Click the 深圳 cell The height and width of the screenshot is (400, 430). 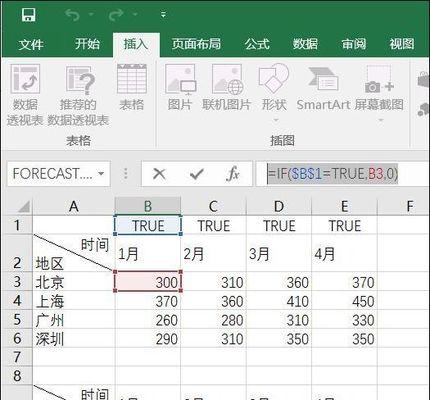pos(74,338)
